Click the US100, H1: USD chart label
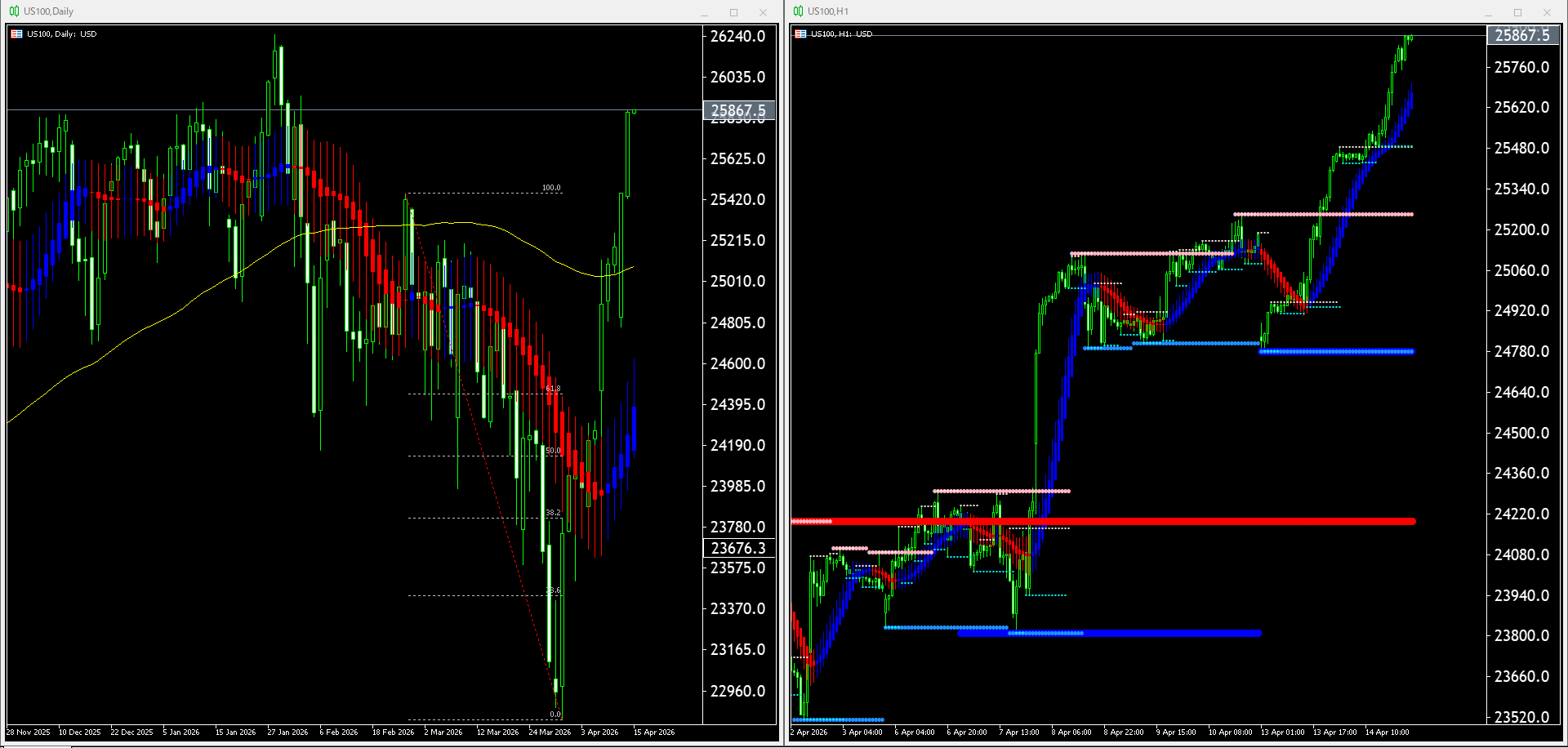 (841, 34)
